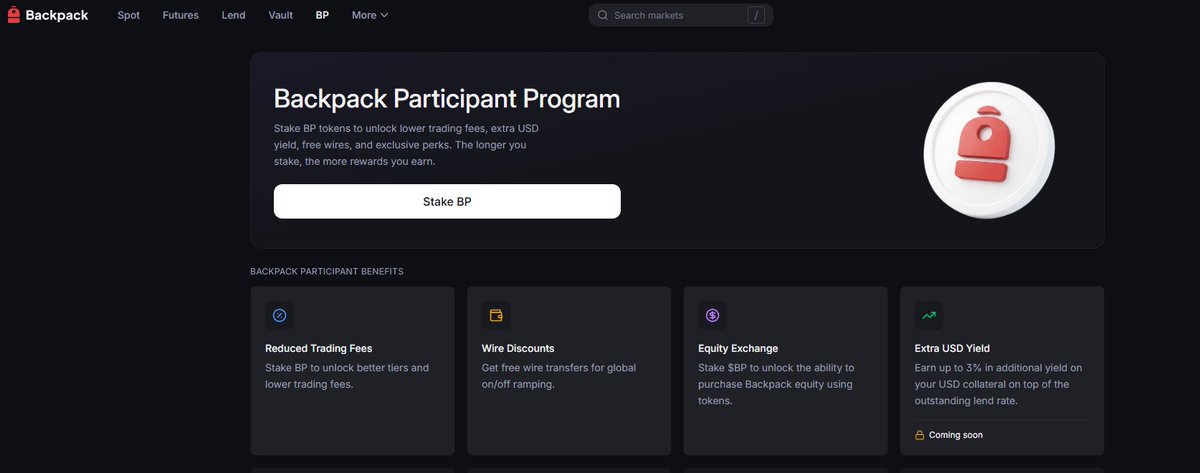The image size is (1200, 473).
Task: Click the search magnifier icon
Action: coord(603,15)
